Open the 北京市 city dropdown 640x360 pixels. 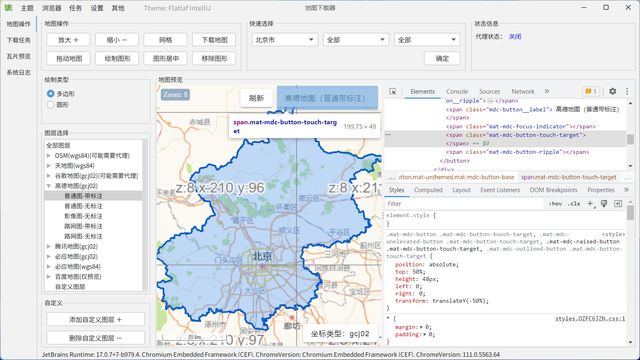coord(284,40)
